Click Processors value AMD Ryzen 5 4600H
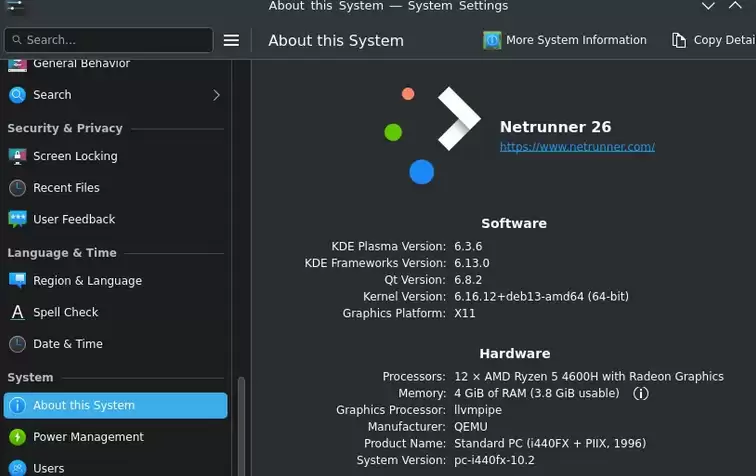This screenshot has width=756, height=476. 589,377
